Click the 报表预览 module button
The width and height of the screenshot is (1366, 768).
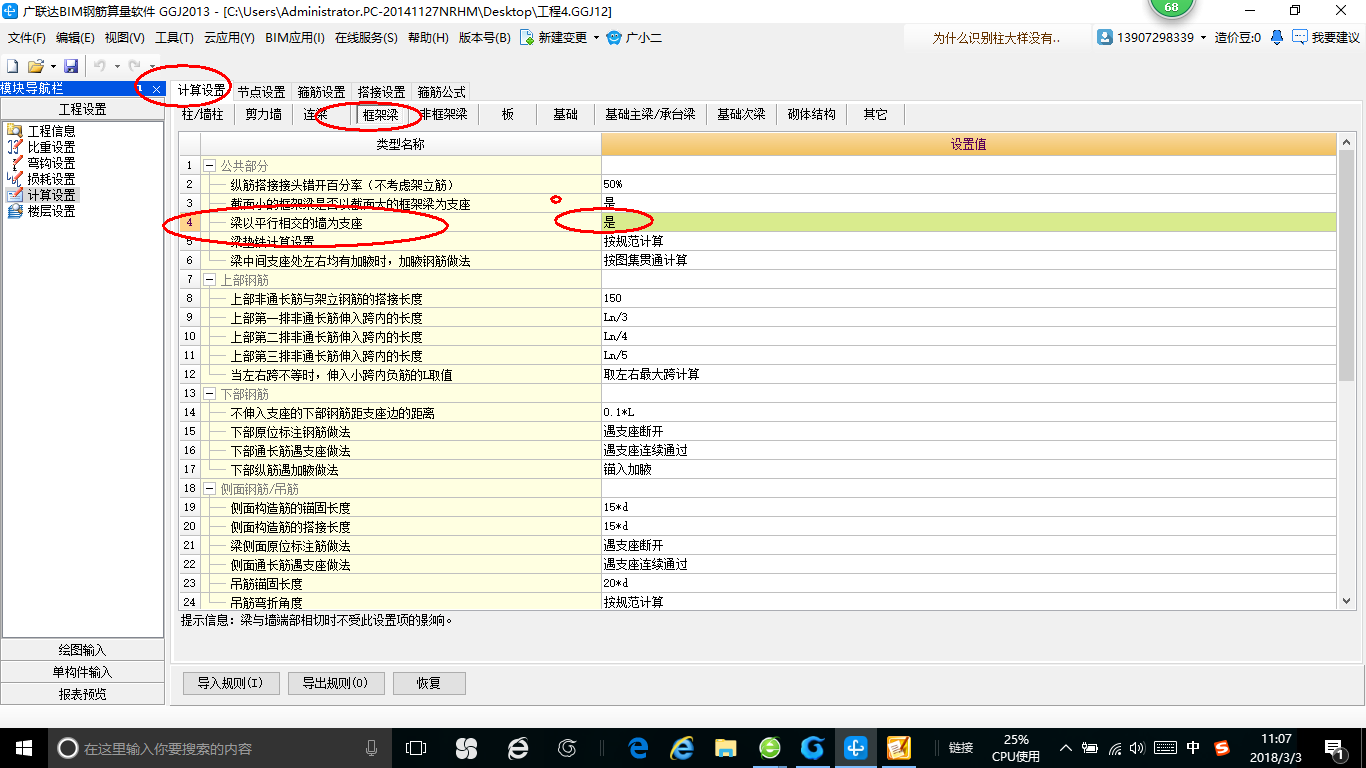pyautogui.click(x=82, y=694)
